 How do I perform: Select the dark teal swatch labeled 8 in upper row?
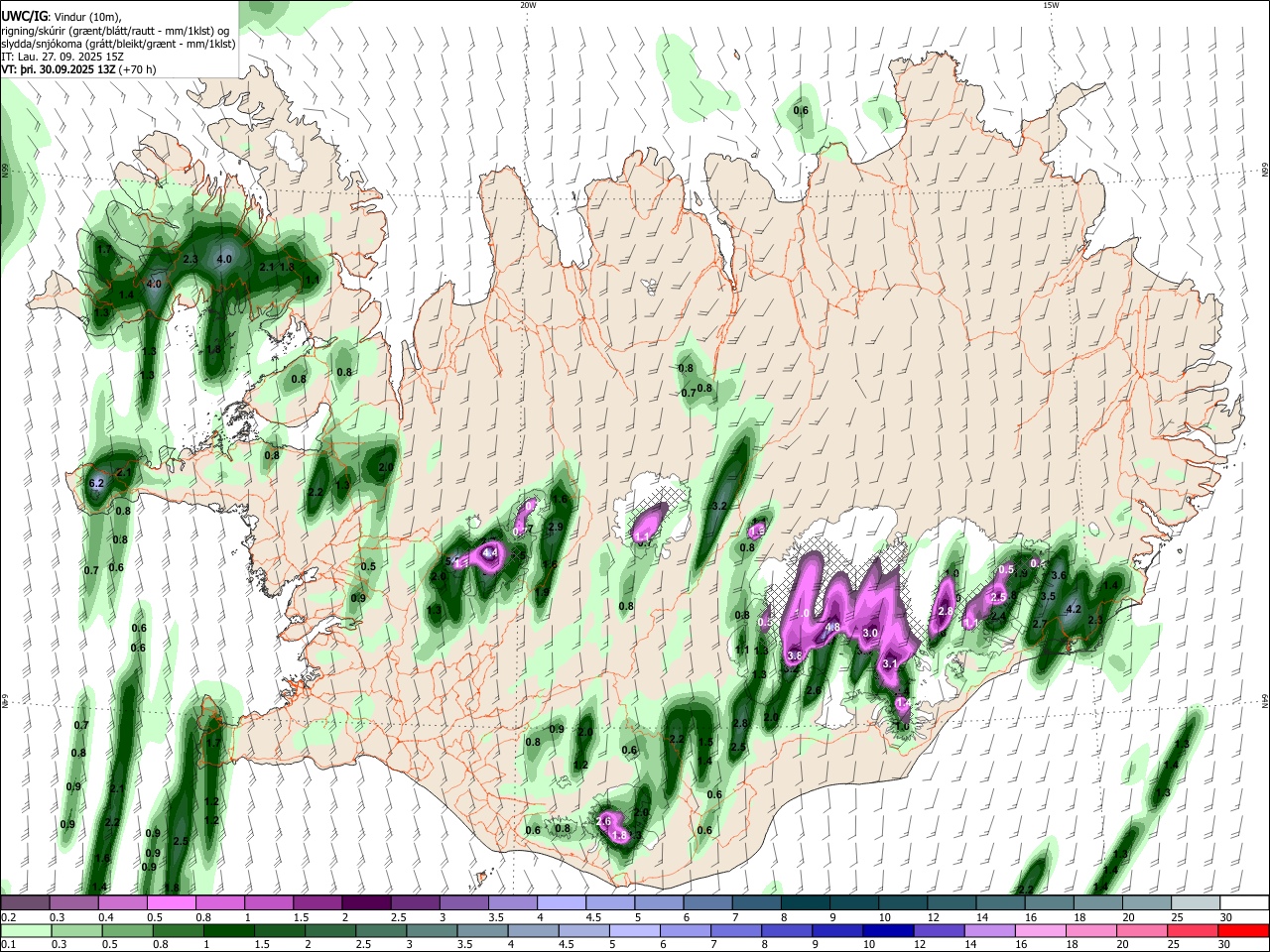tap(806, 902)
